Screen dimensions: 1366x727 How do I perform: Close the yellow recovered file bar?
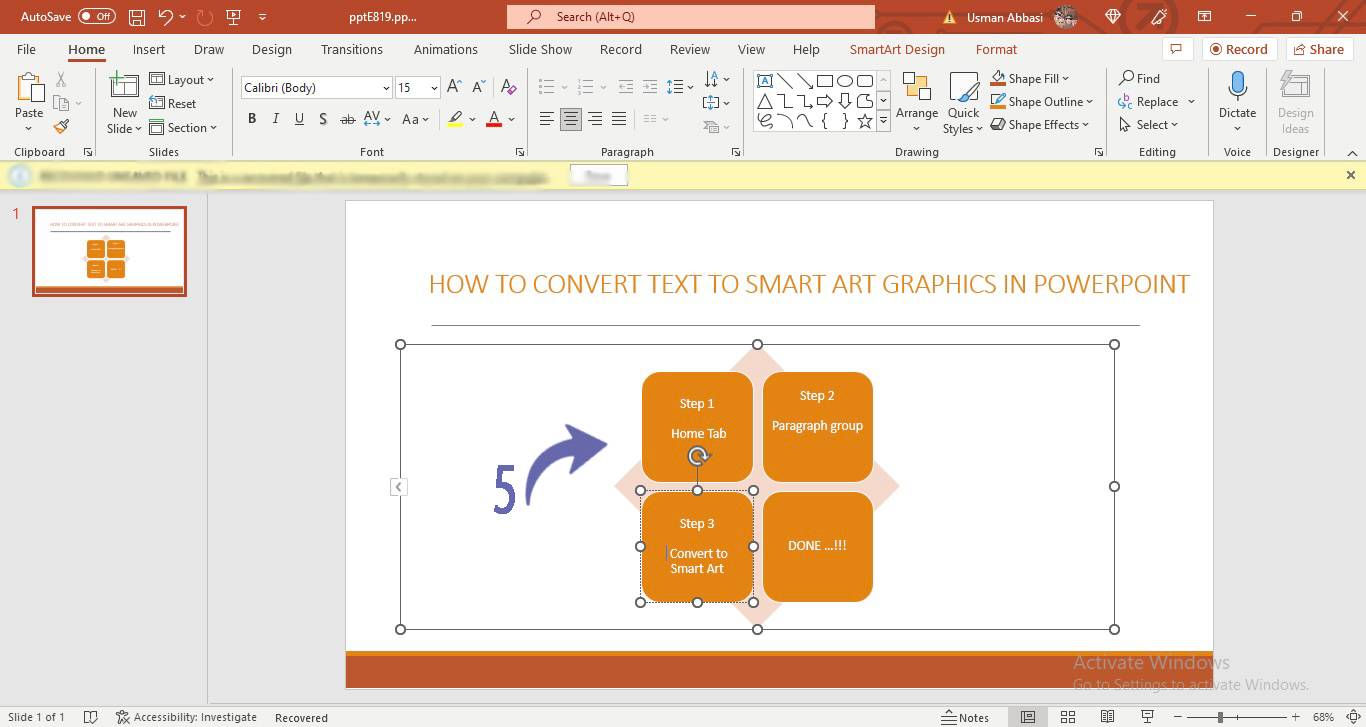click(1351, 175)
